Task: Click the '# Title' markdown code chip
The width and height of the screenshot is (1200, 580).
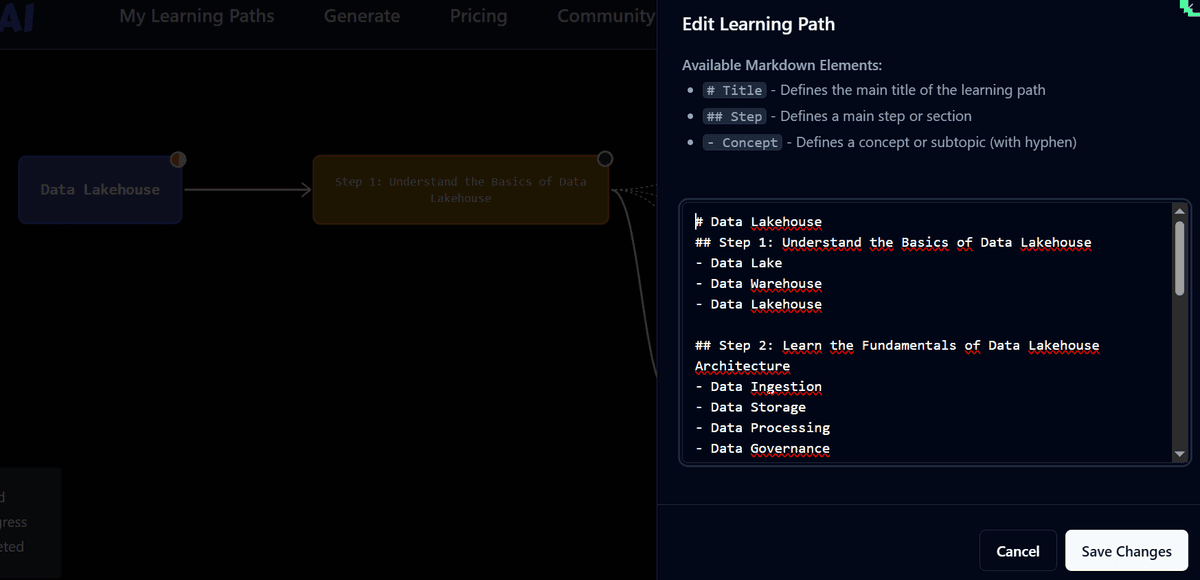Action: pos(734,90)
